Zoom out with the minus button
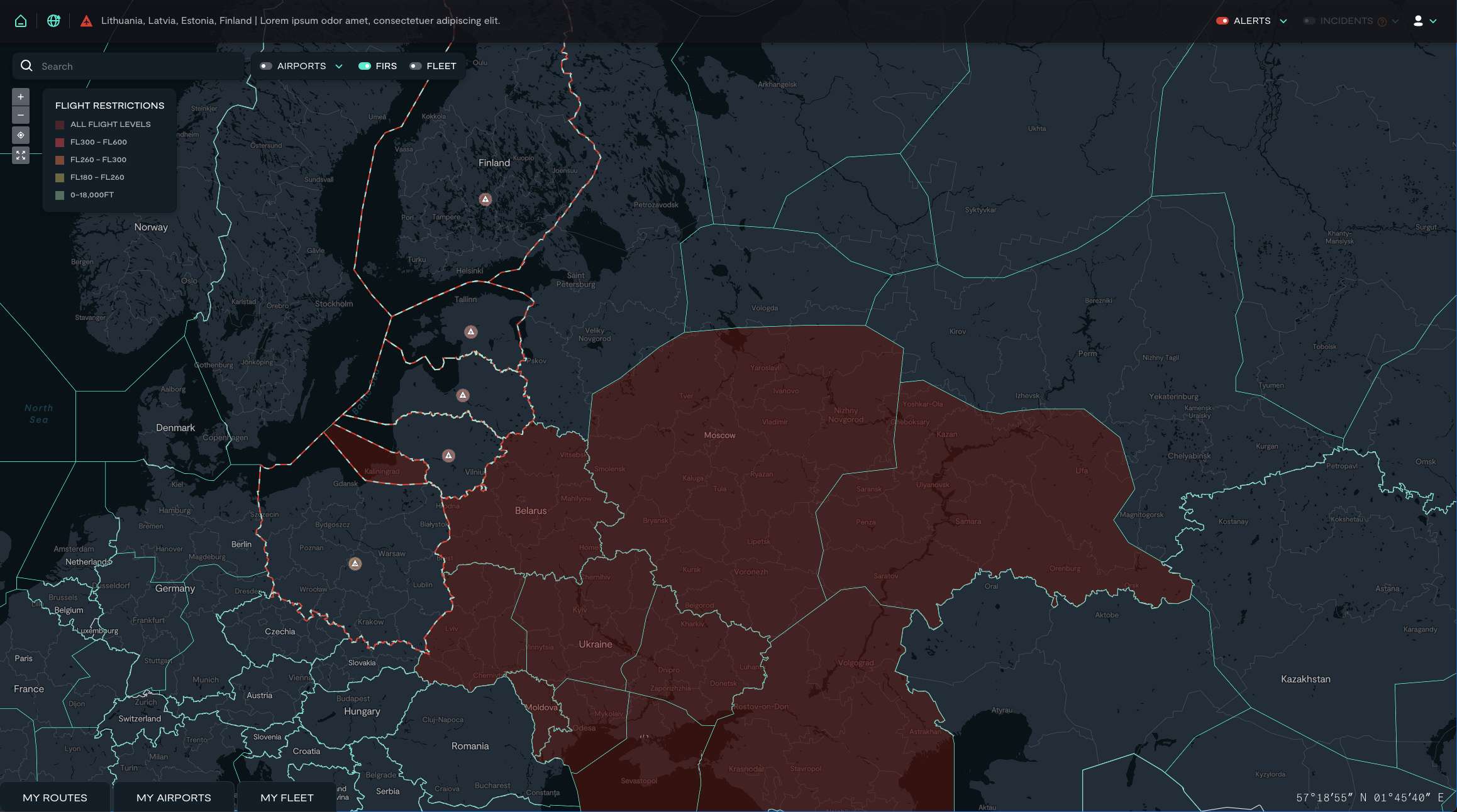Image resolution: width=1457 pixels, height=812 pixels. (x=21, y=115)
